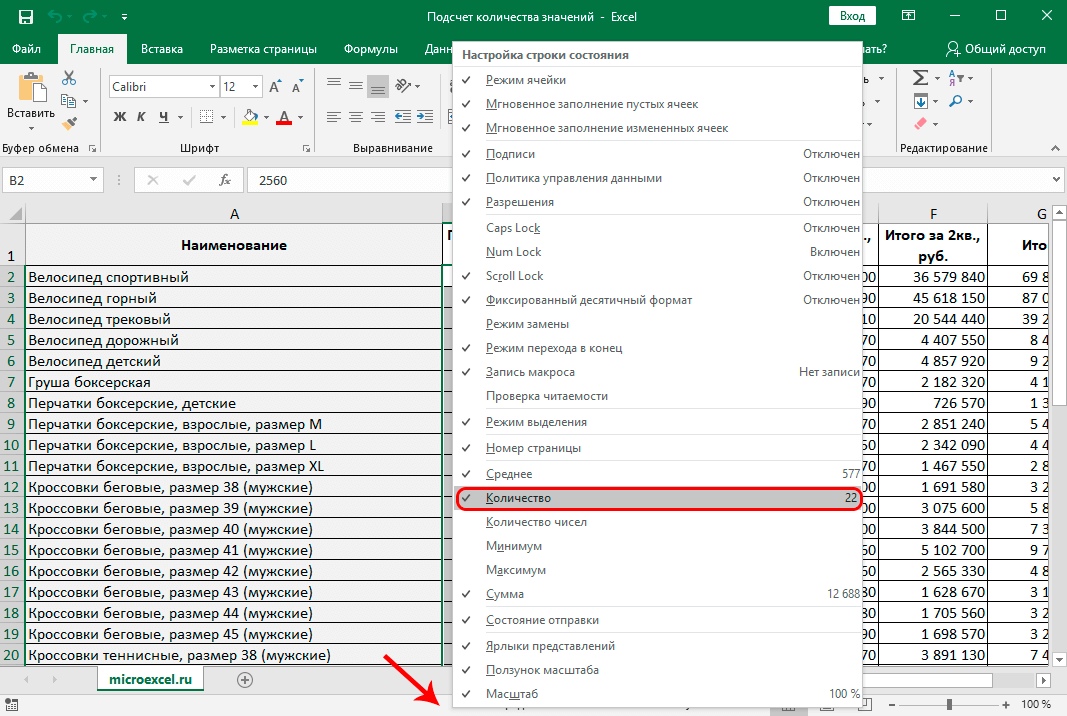
Task: Toggle the Caps Lock status option
Action: coord(657,227)
